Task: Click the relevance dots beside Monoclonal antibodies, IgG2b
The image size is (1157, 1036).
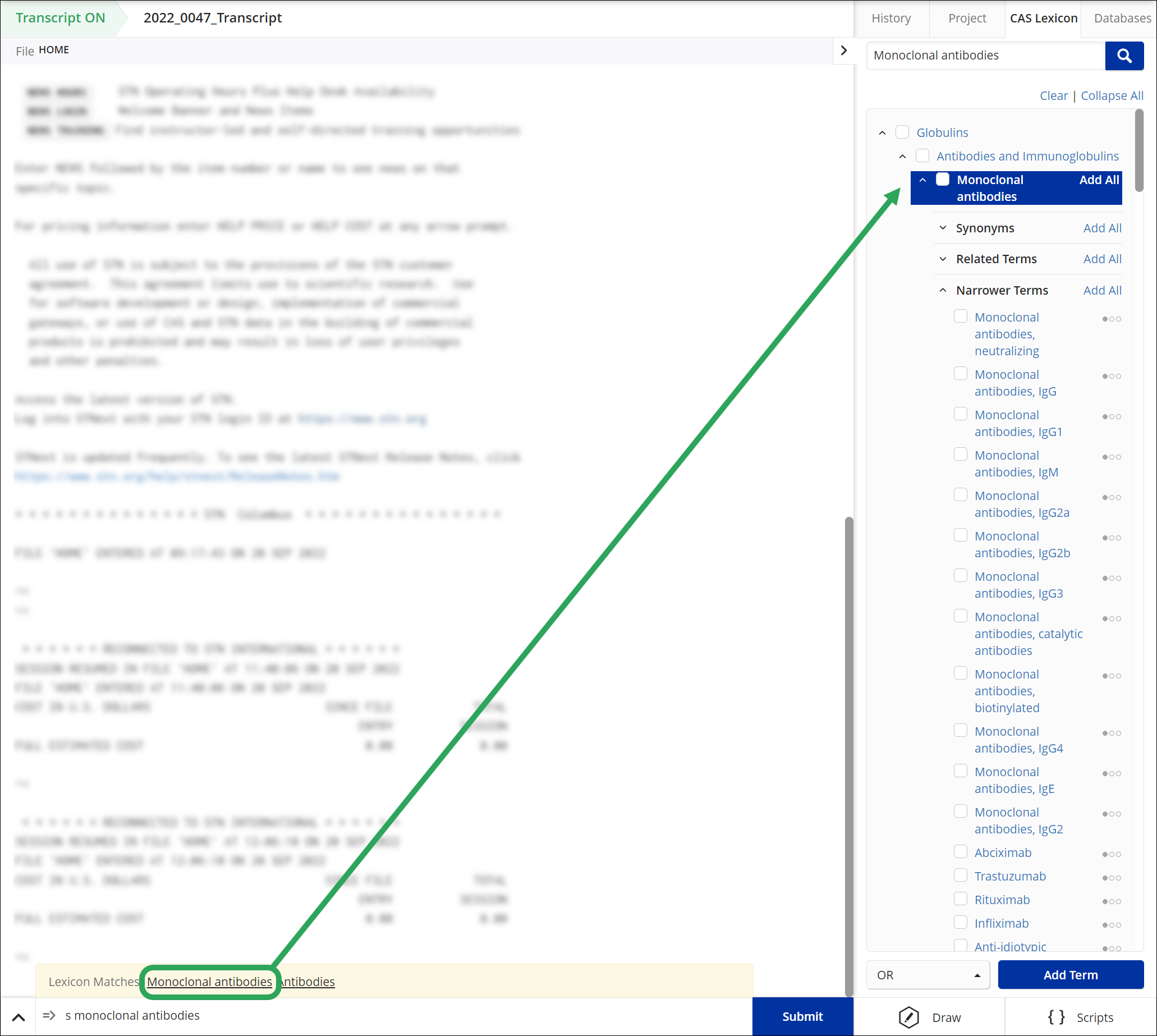Action: point(1112,538)
